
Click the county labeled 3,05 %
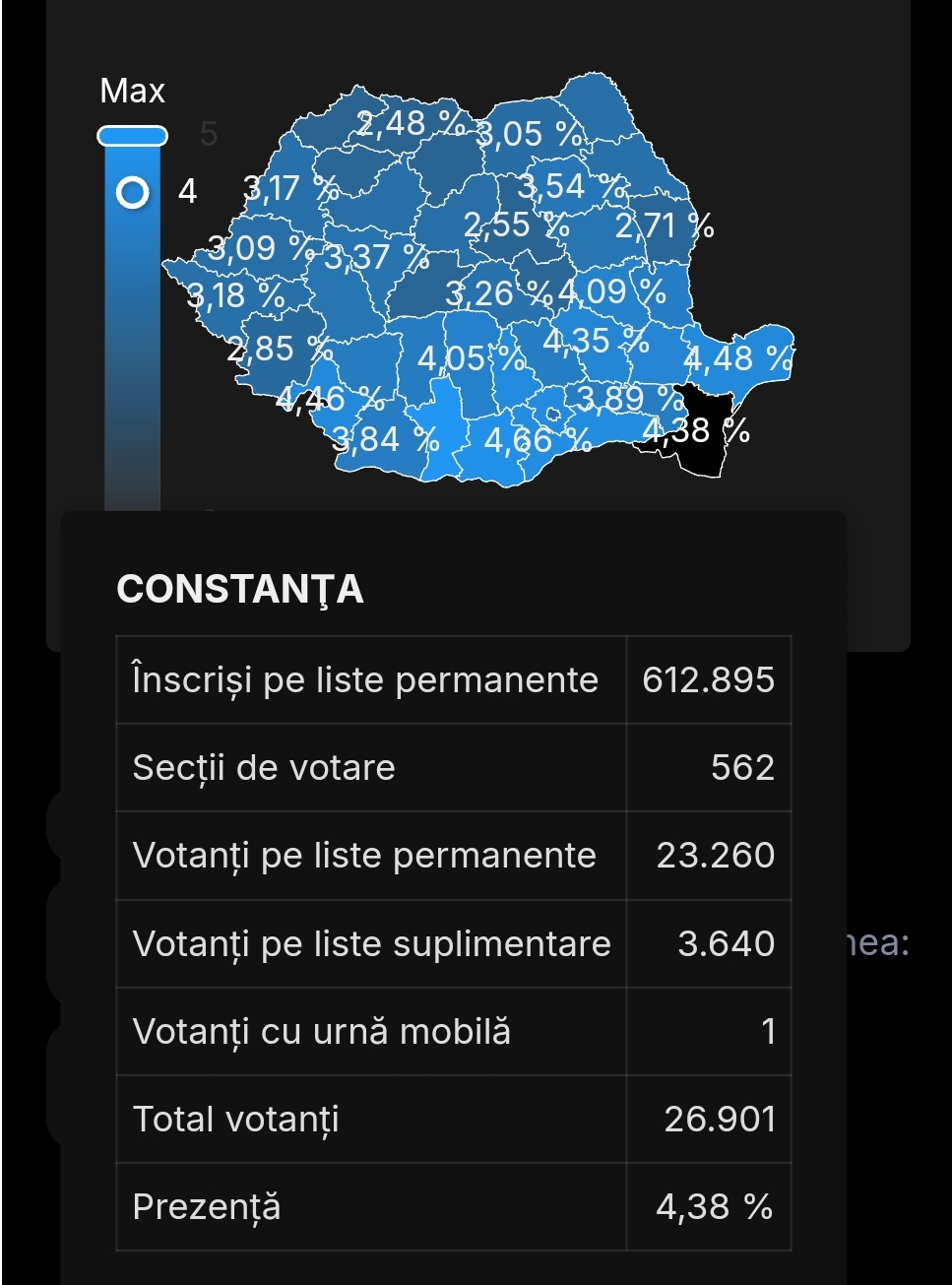(530, 133)
